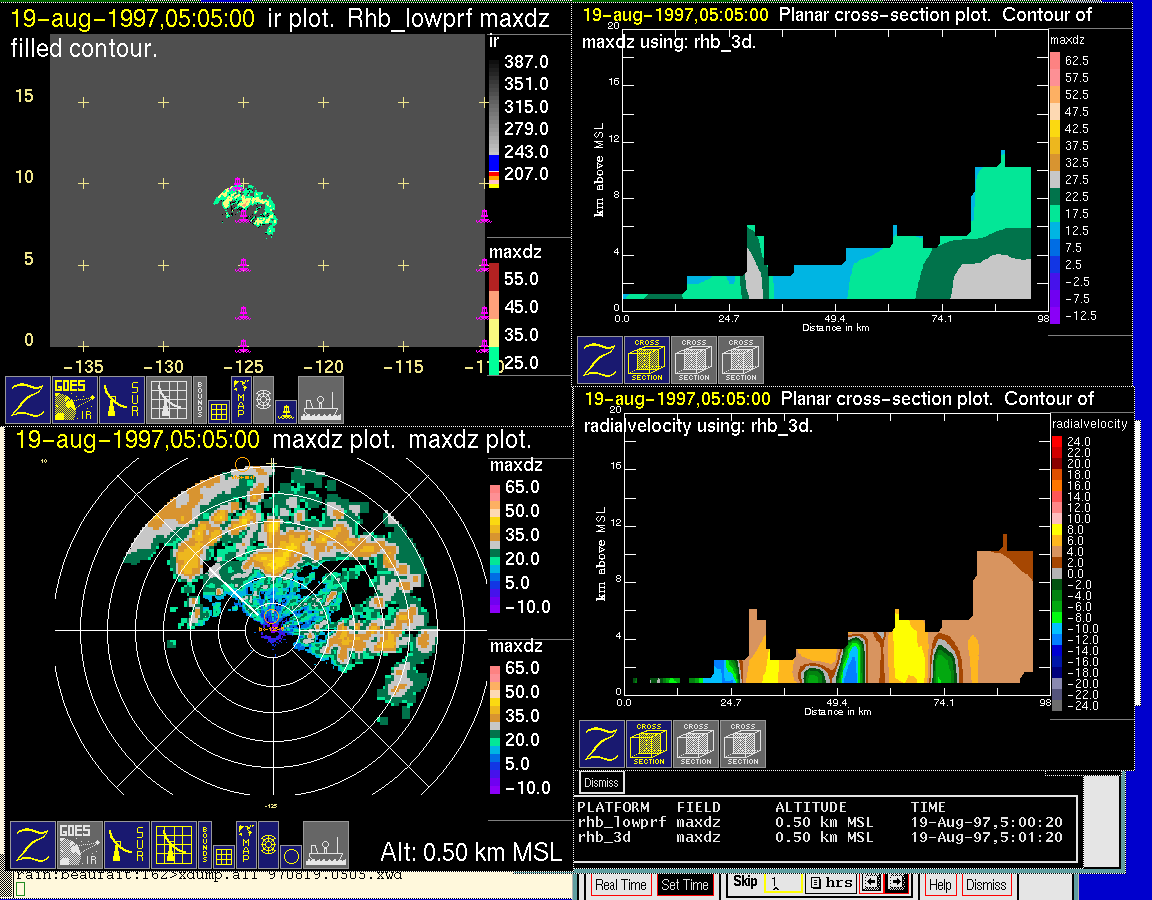Toggle Real Time mode
Image resolution: width=1152 pixels, height=900 pixels.
pyautogui.click(x=620, y=885)
